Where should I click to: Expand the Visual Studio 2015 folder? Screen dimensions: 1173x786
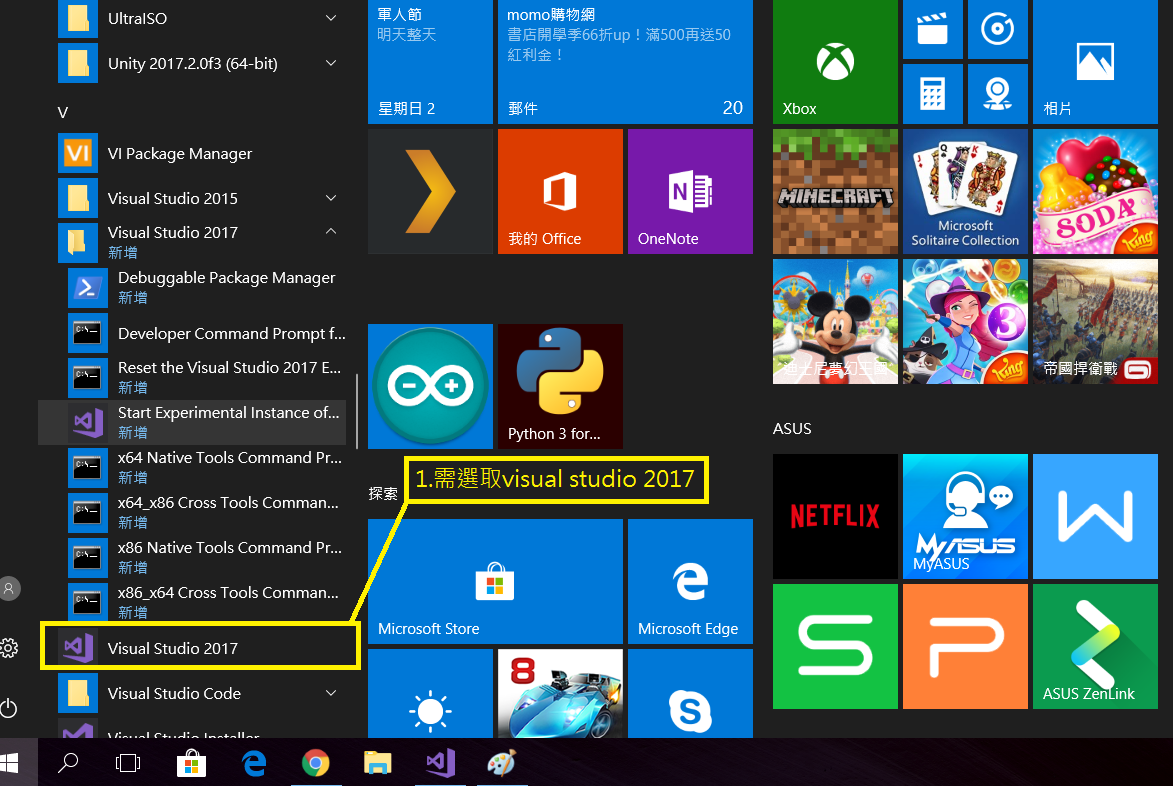tap(331, 198)
